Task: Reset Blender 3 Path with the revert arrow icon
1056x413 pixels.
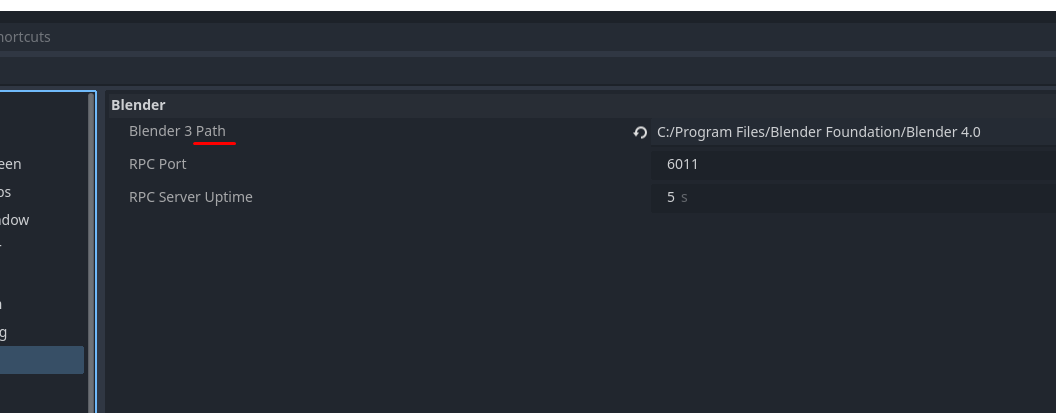Action: point(640,133)
